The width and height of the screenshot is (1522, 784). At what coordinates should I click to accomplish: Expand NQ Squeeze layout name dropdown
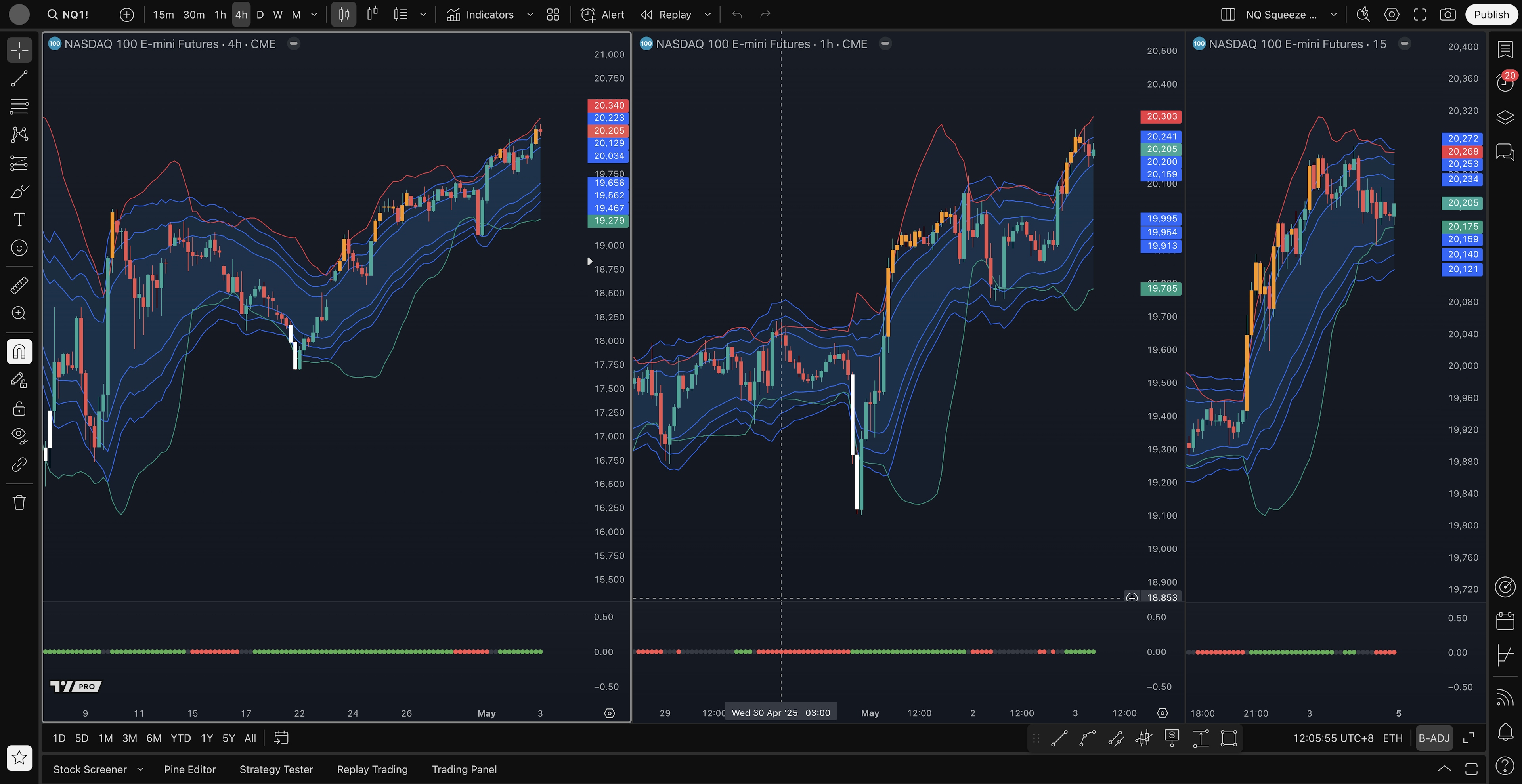[x=1333, y=15]
